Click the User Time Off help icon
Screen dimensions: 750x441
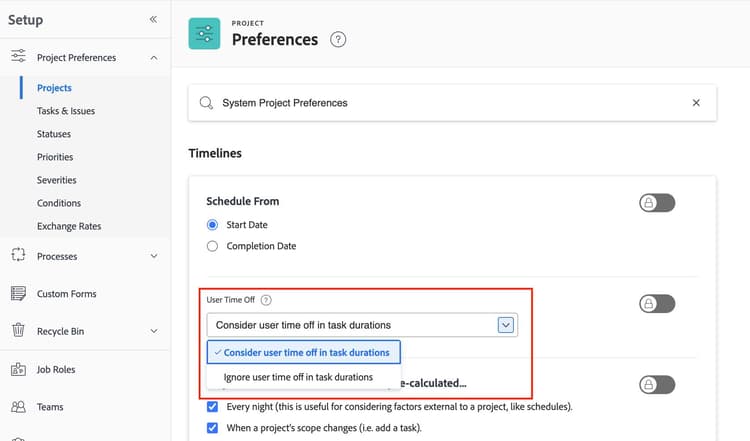coord(266,299)
